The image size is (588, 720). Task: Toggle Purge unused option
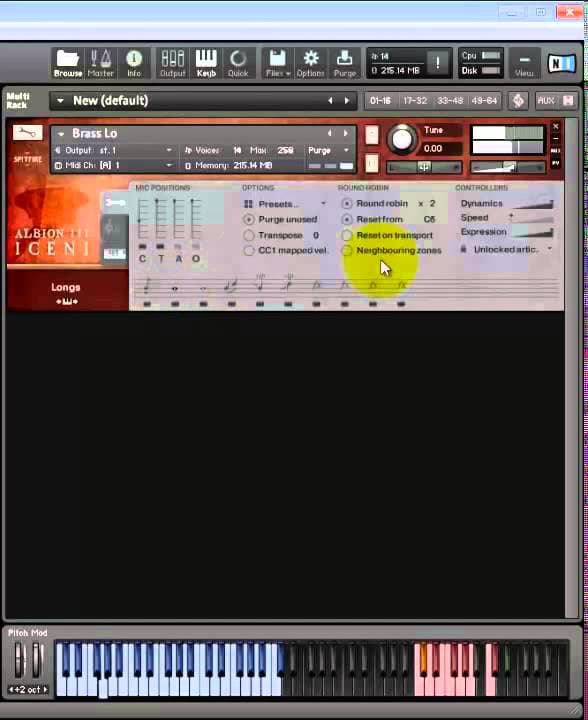click(249, 219)
